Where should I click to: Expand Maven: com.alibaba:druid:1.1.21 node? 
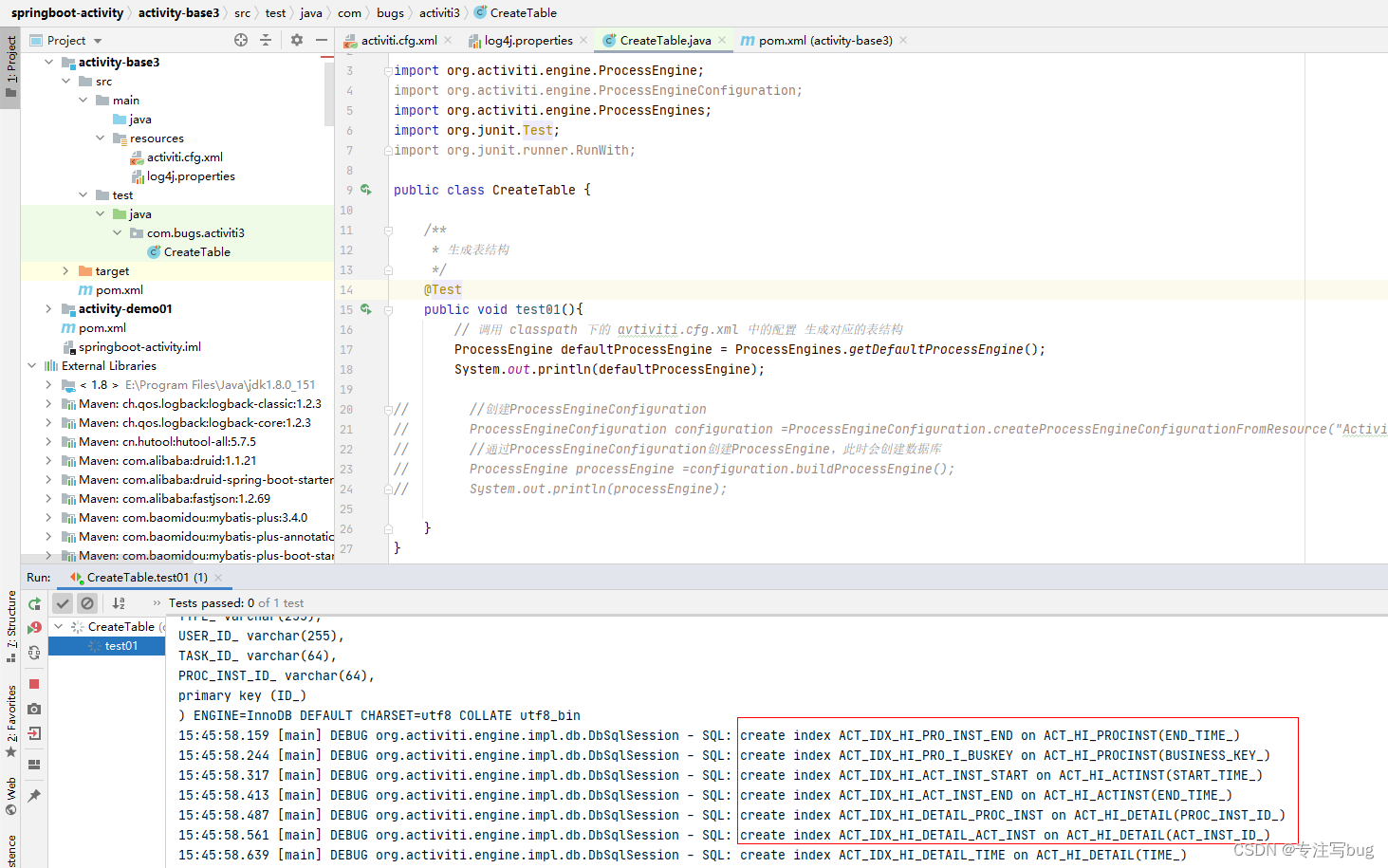[x=49, y=460]
